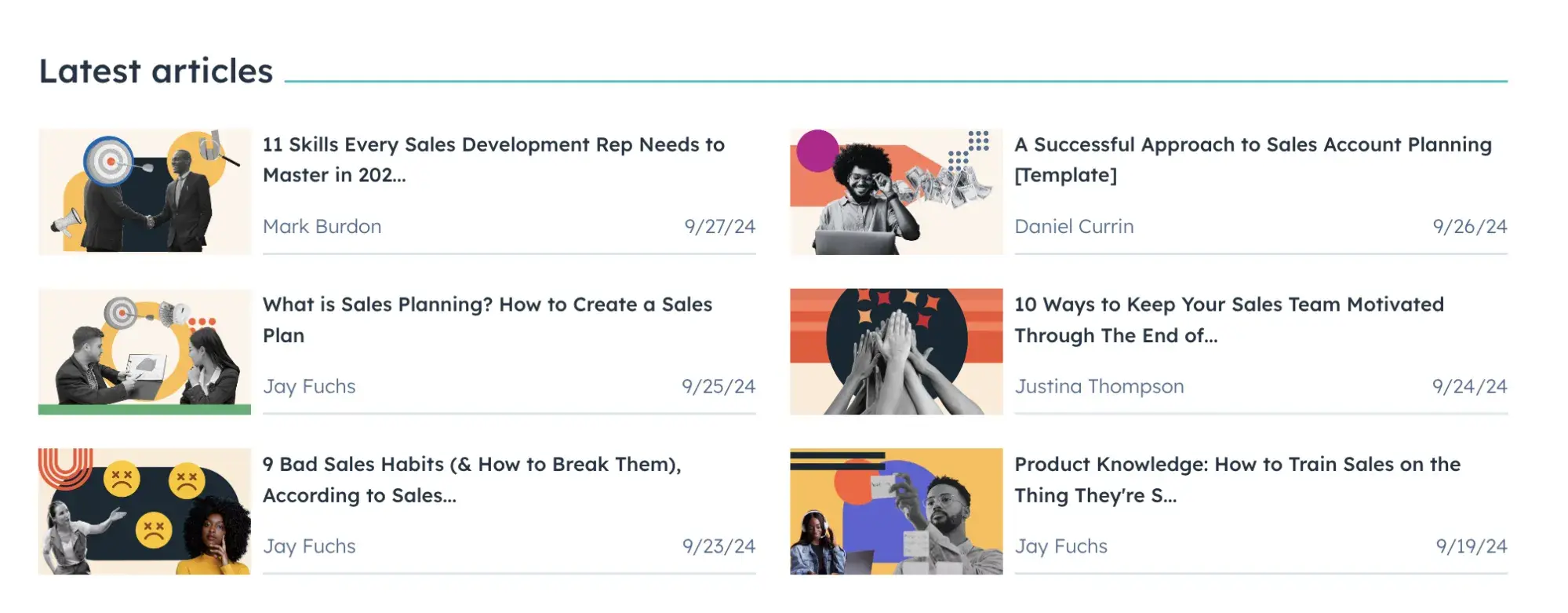1568x613 pixels.
Task: Open the Sales Planning article thumbnail image
Action: pyautogui.click(x=144, y=352)
